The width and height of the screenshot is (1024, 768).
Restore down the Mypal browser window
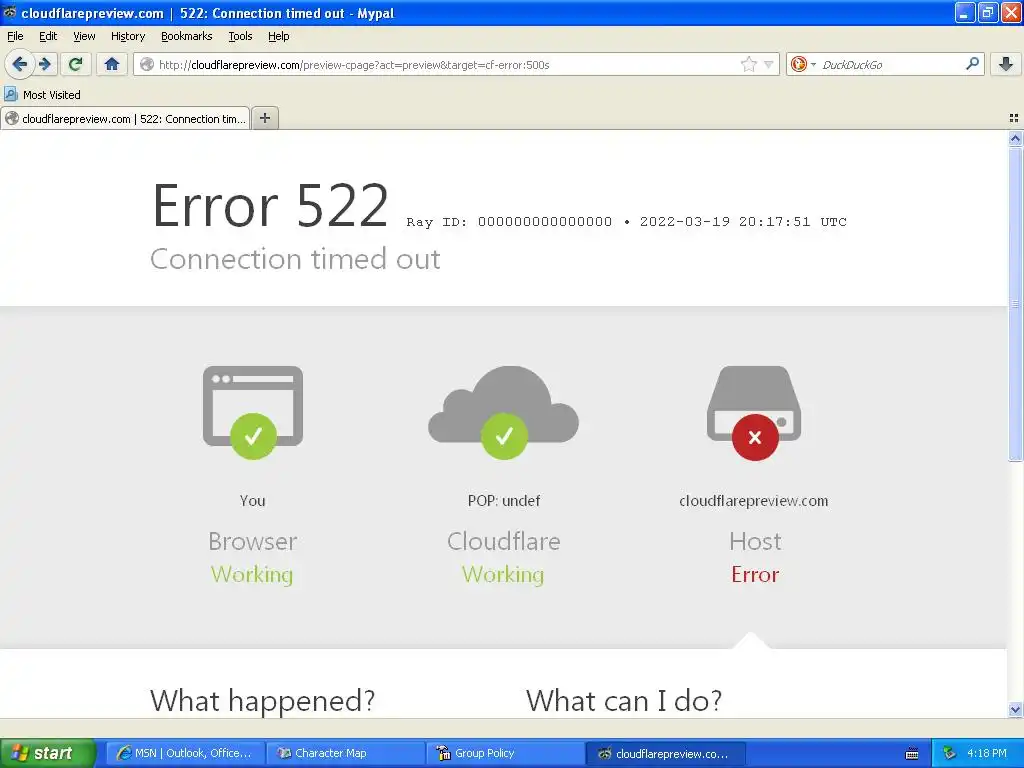coord(988,12)
